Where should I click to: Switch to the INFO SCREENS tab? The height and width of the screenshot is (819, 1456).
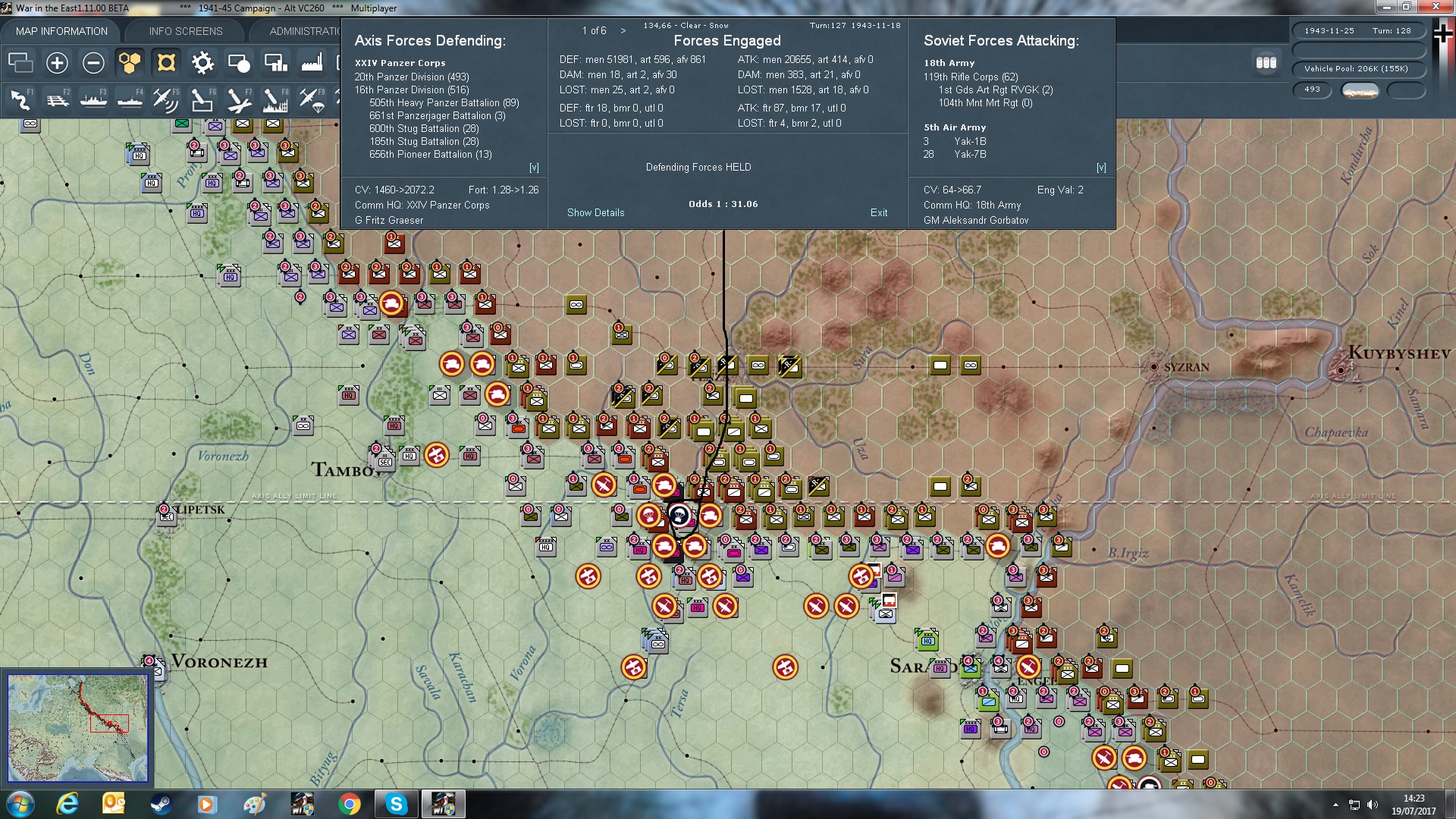click(x=186, y=31)
